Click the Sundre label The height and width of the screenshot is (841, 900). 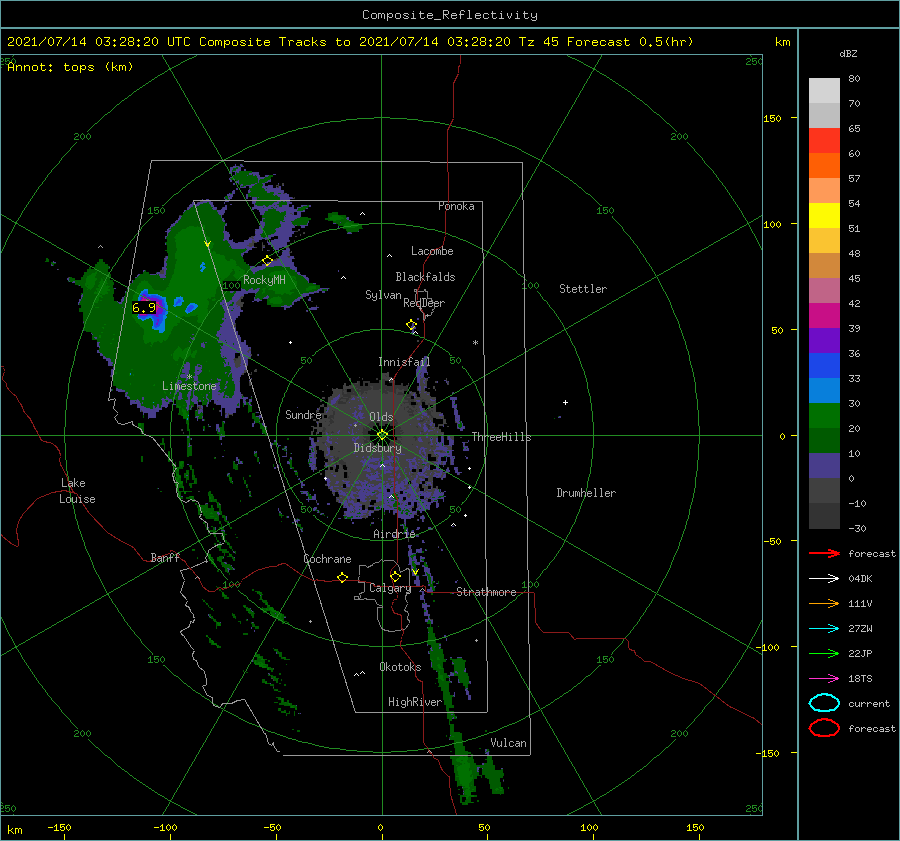pos(303,414)
